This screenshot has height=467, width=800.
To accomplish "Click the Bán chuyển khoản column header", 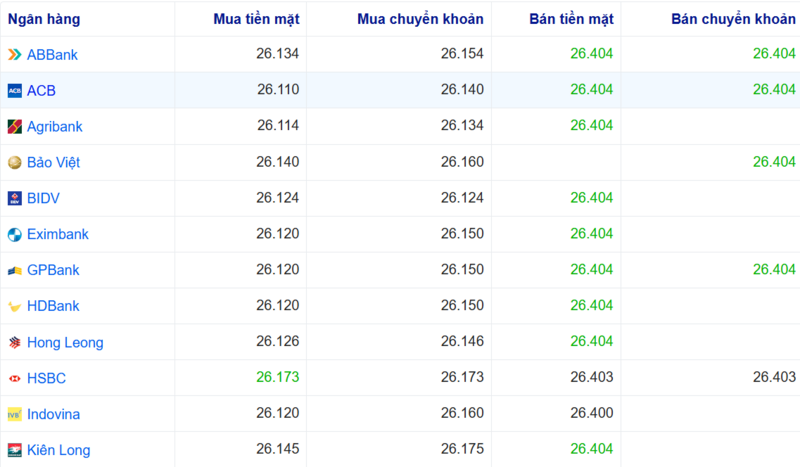I will tap(733, 19).
